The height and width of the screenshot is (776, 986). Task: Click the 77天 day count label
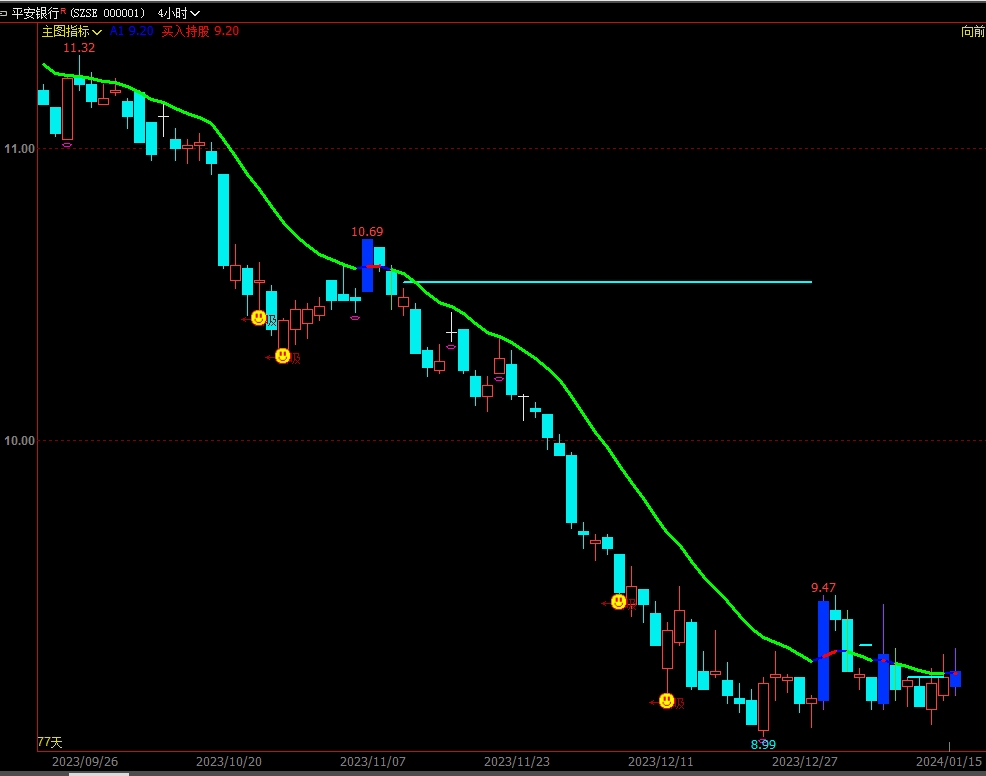tap(49, 742)
